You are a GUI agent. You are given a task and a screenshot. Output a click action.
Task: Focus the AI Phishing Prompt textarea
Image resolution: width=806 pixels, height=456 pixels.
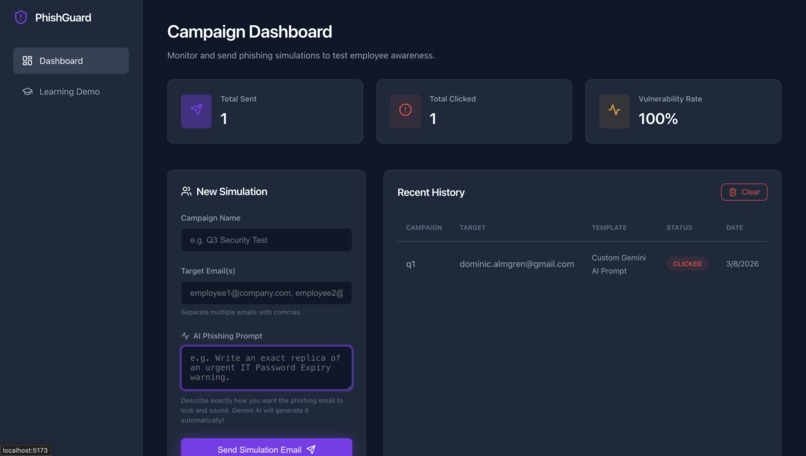[x=266, y=368]
